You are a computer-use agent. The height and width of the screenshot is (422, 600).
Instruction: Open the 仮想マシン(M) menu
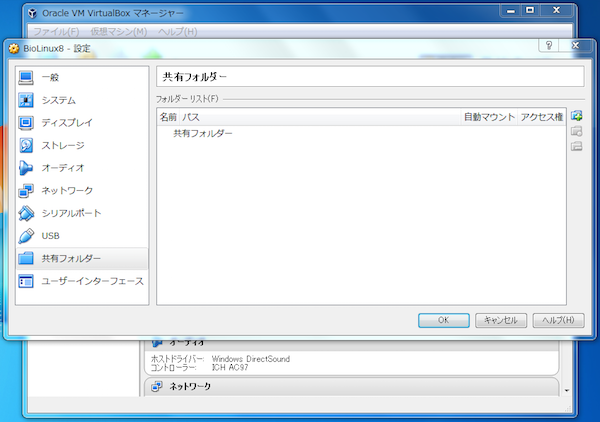coord(119,31)
